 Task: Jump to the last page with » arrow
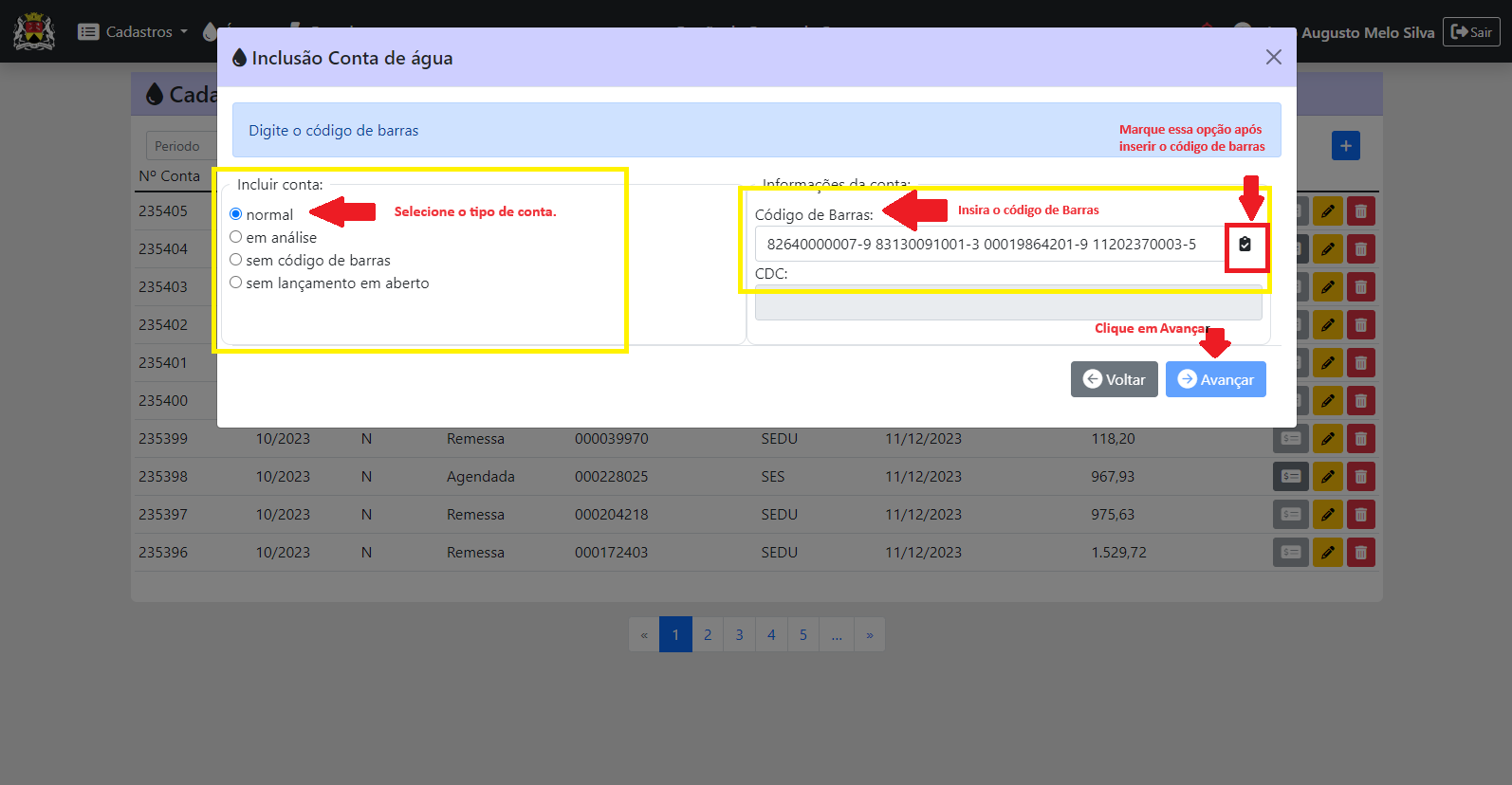(869, 635)
